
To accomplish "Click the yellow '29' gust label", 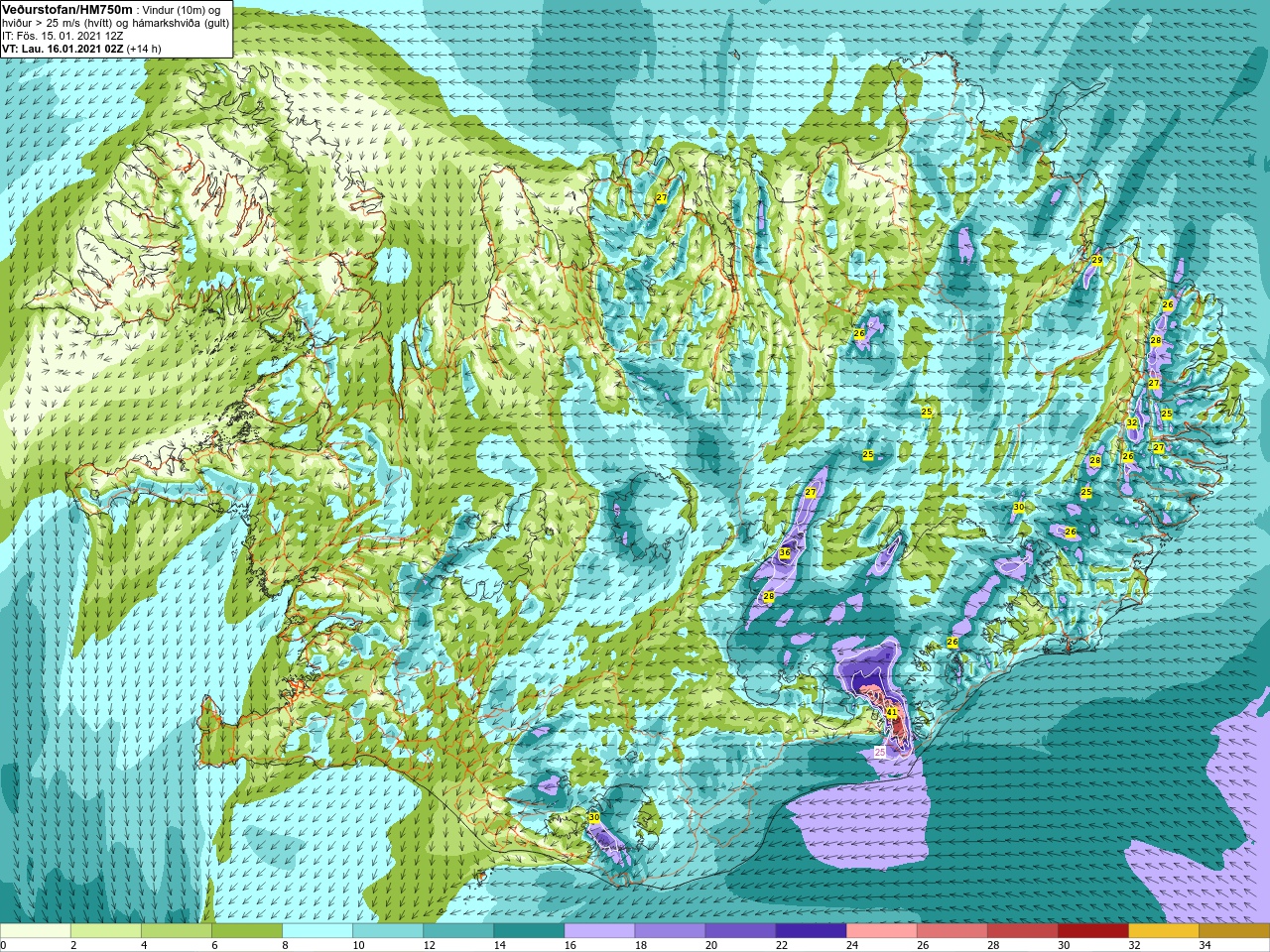I will (x=1097, y=260).
